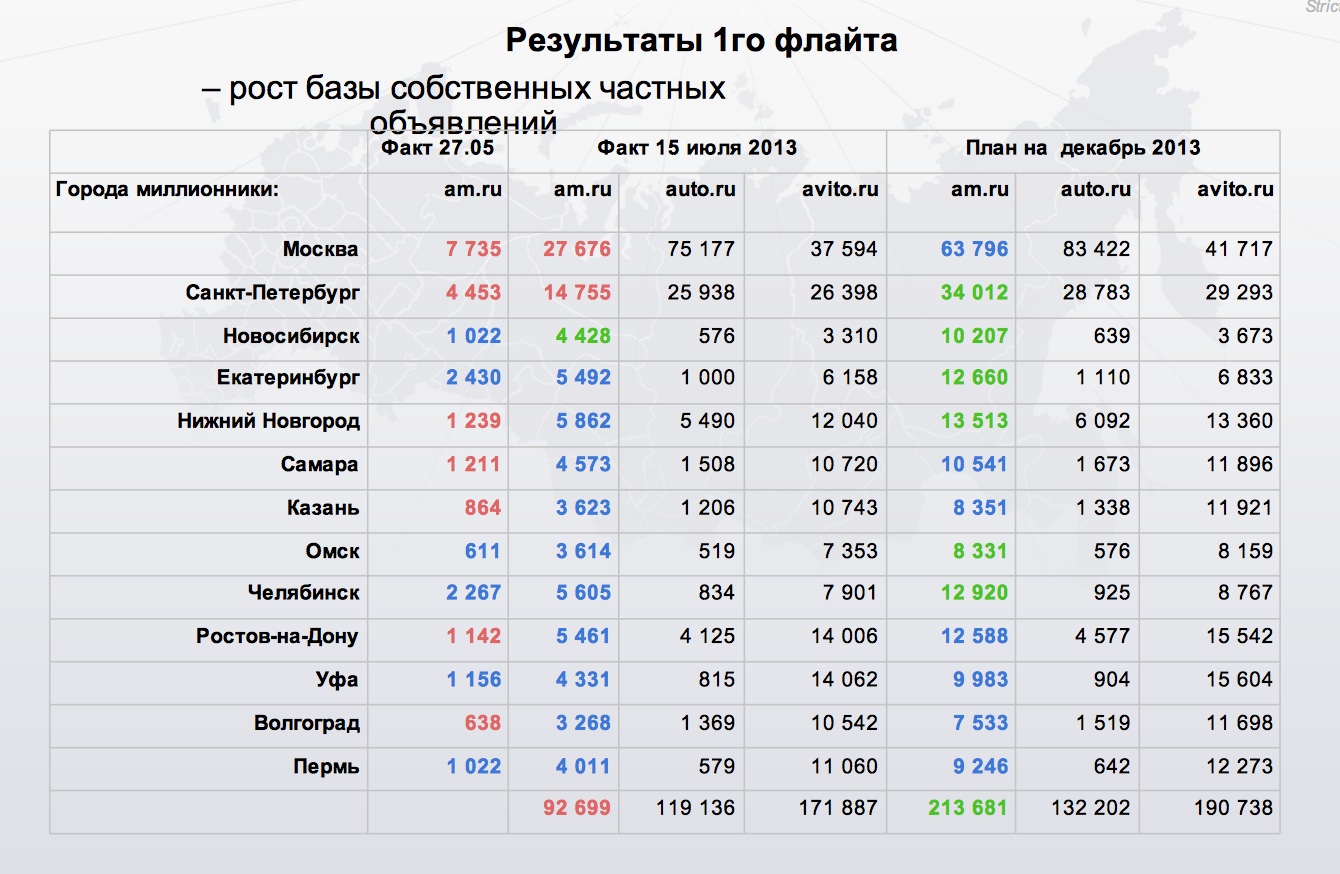Click the green value "12 920"
The height and width of the screenshot is (874, 1340).
point(975,593)
